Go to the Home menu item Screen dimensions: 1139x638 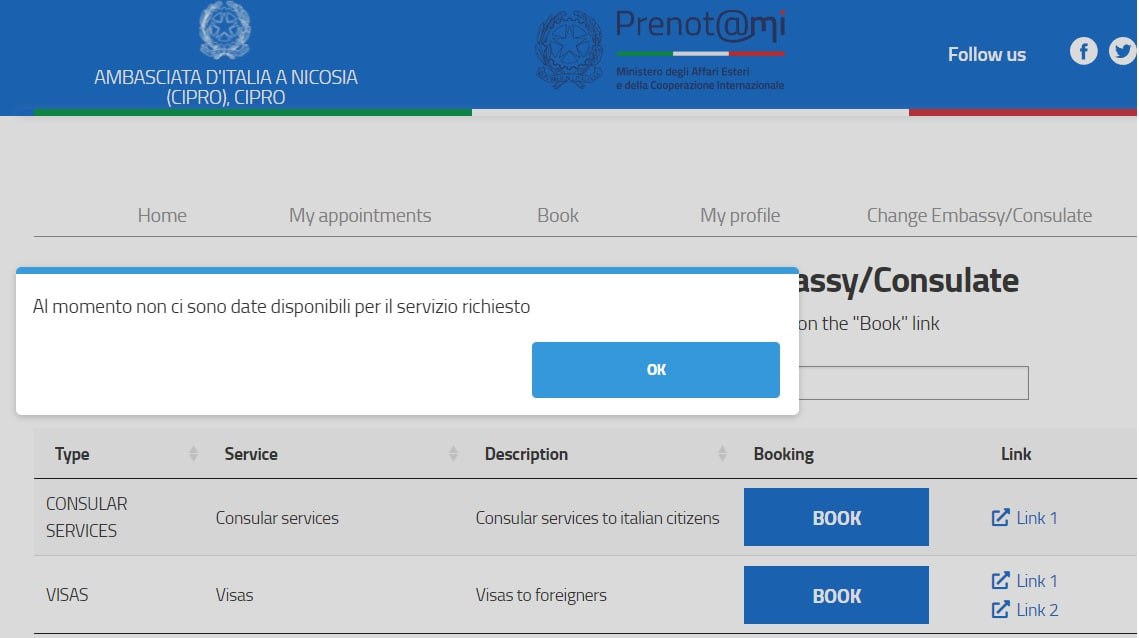coord(162,215)
